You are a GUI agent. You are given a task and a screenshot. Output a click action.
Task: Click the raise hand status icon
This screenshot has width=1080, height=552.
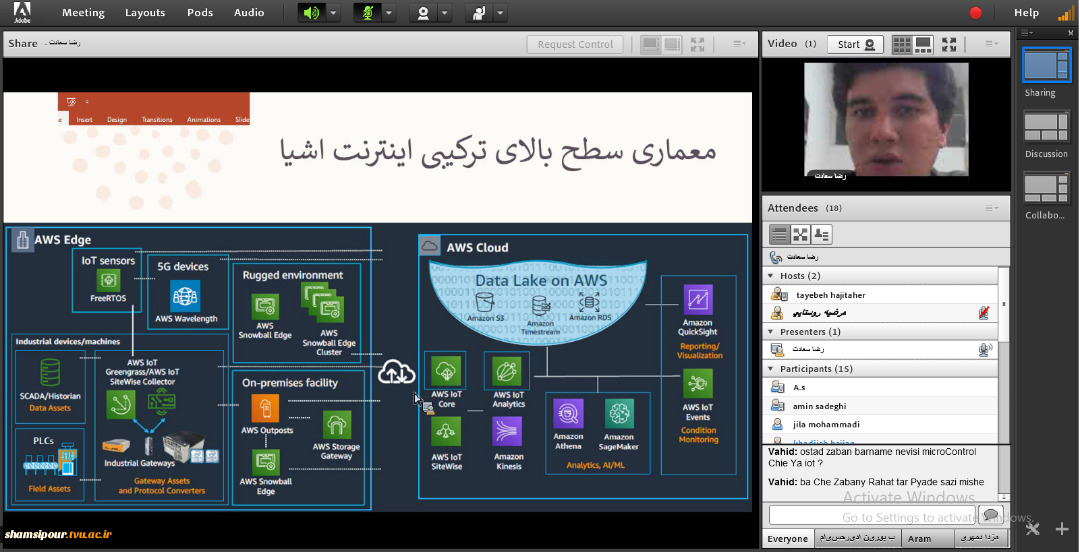478,12
